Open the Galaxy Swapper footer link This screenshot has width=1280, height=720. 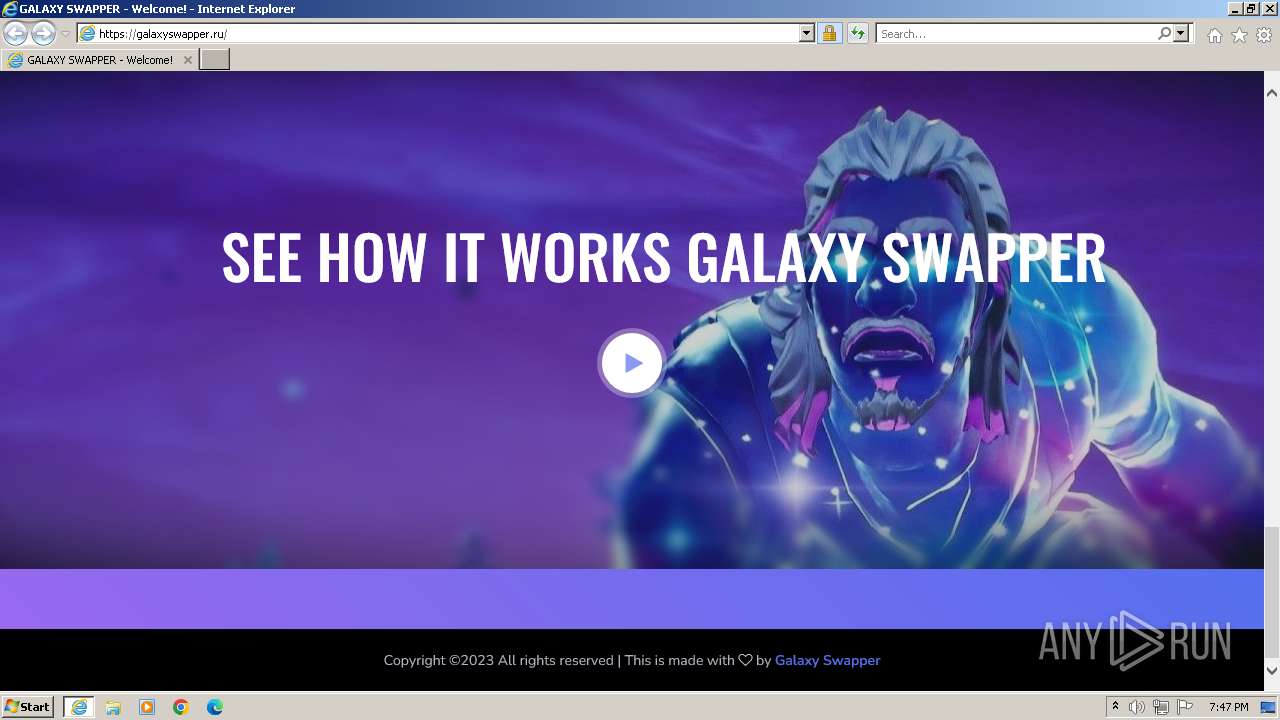coord(827,660)
